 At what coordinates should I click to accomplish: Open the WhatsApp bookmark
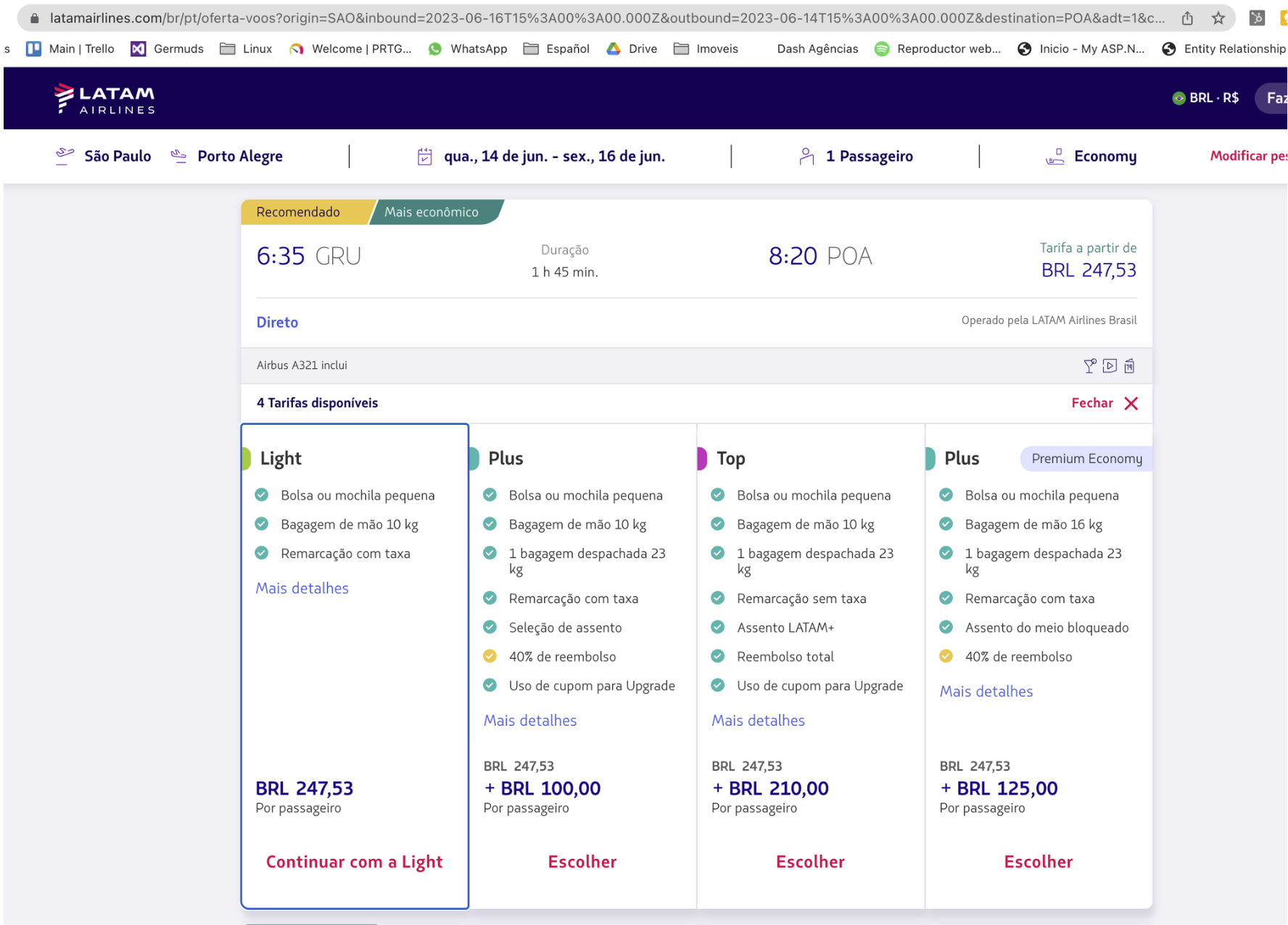[468, 49]
